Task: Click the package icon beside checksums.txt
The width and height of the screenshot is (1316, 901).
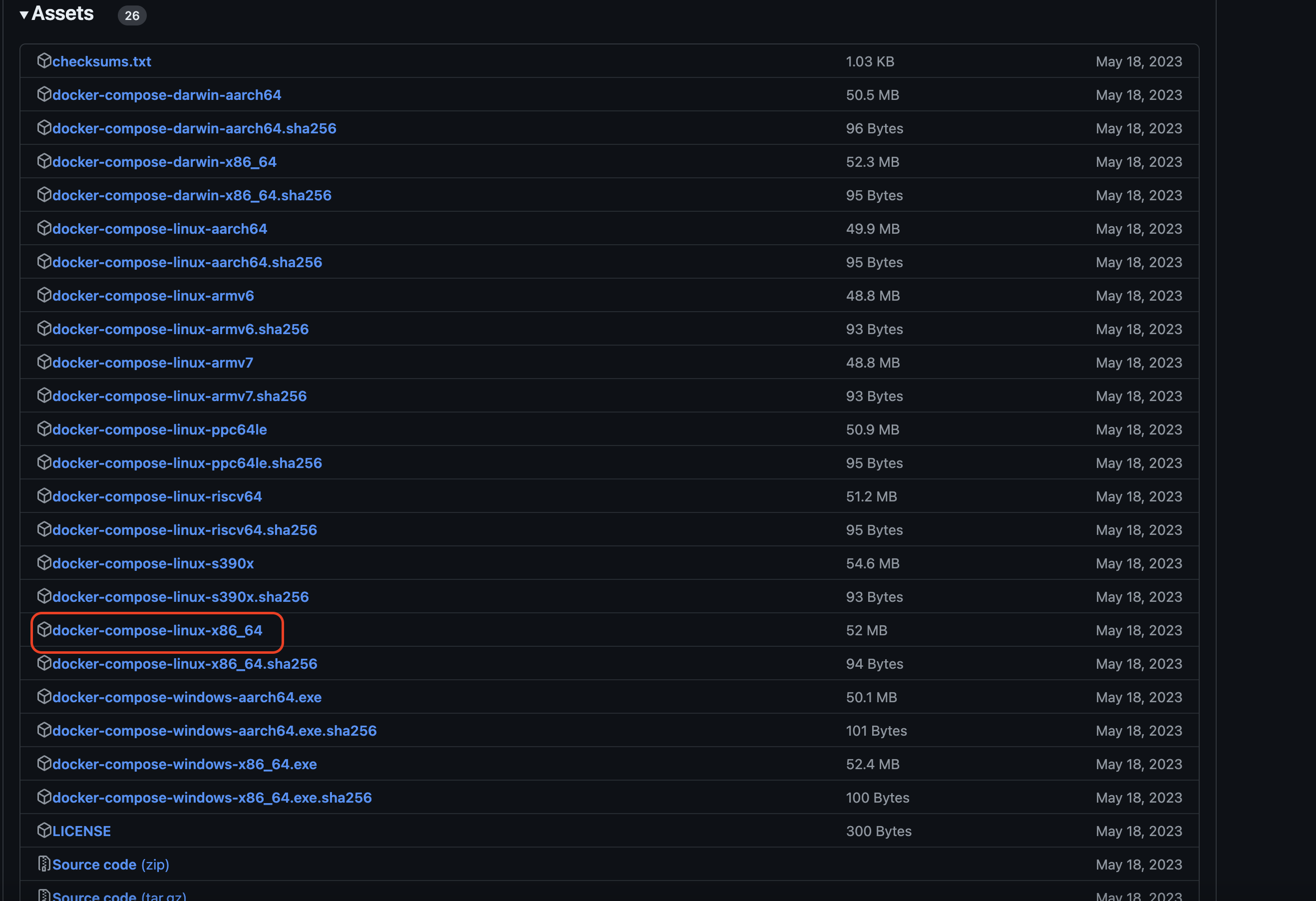Action: [44, 60]
